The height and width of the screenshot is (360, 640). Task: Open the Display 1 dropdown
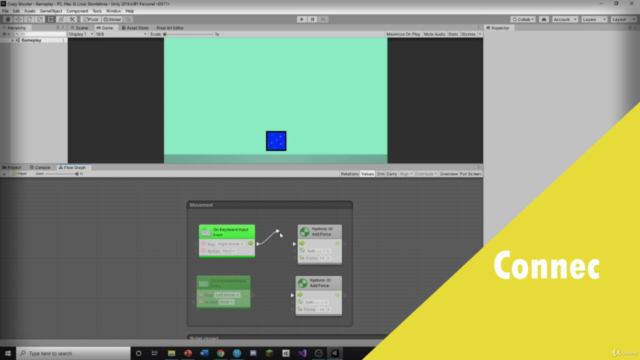pyautogui.click(x=81, y=34)
